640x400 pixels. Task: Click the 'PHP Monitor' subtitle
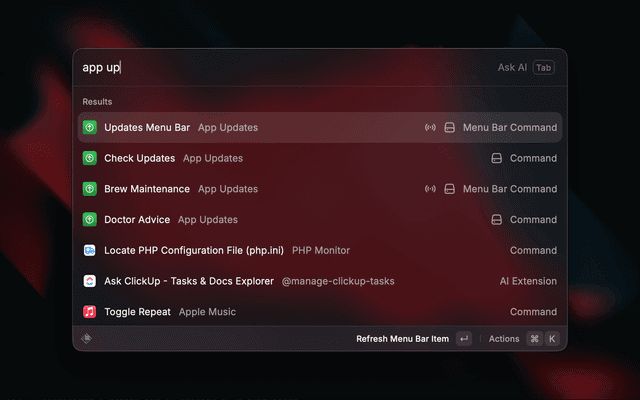[x=321, y=250]
